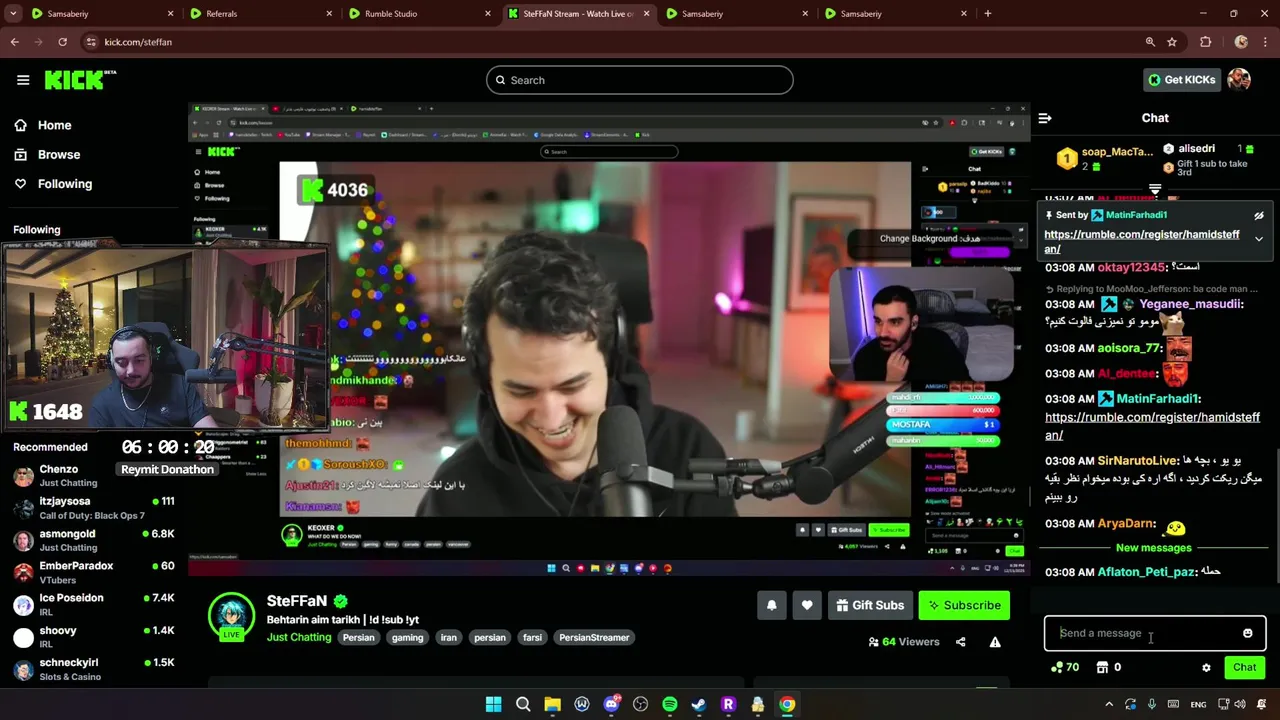The image size is (1280, 720).
Task: Select the farsi tag
Action: pos(532,638)
